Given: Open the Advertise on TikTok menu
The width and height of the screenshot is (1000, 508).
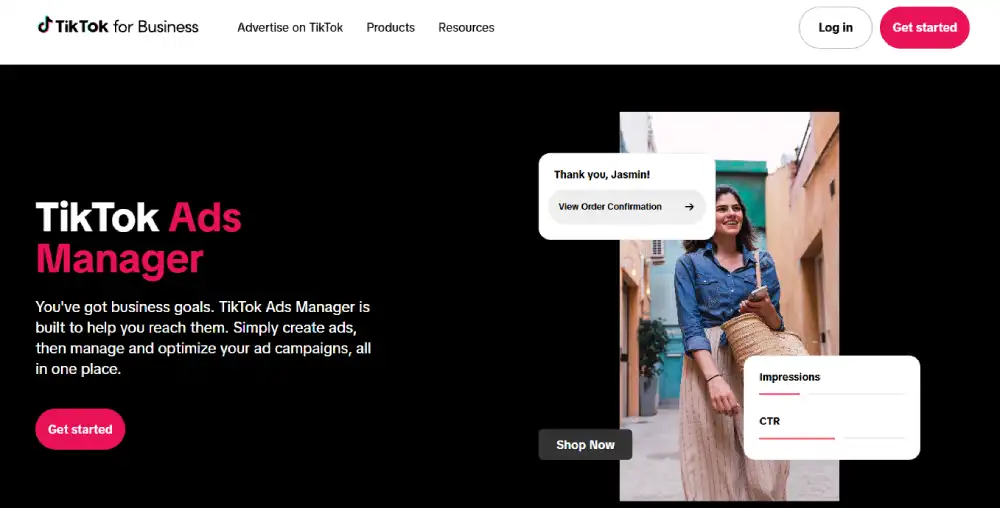Looking at the screenshot, I should pyautogui.click(x=290, y=27).
